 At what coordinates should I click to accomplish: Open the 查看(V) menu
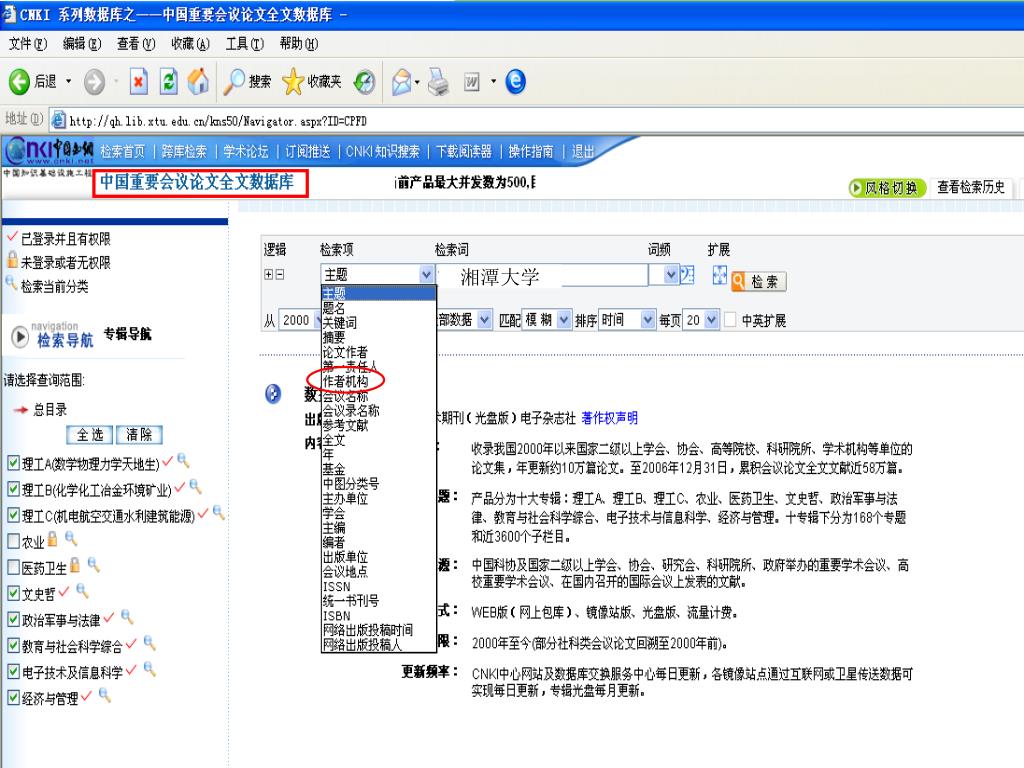tap(136, 44)
